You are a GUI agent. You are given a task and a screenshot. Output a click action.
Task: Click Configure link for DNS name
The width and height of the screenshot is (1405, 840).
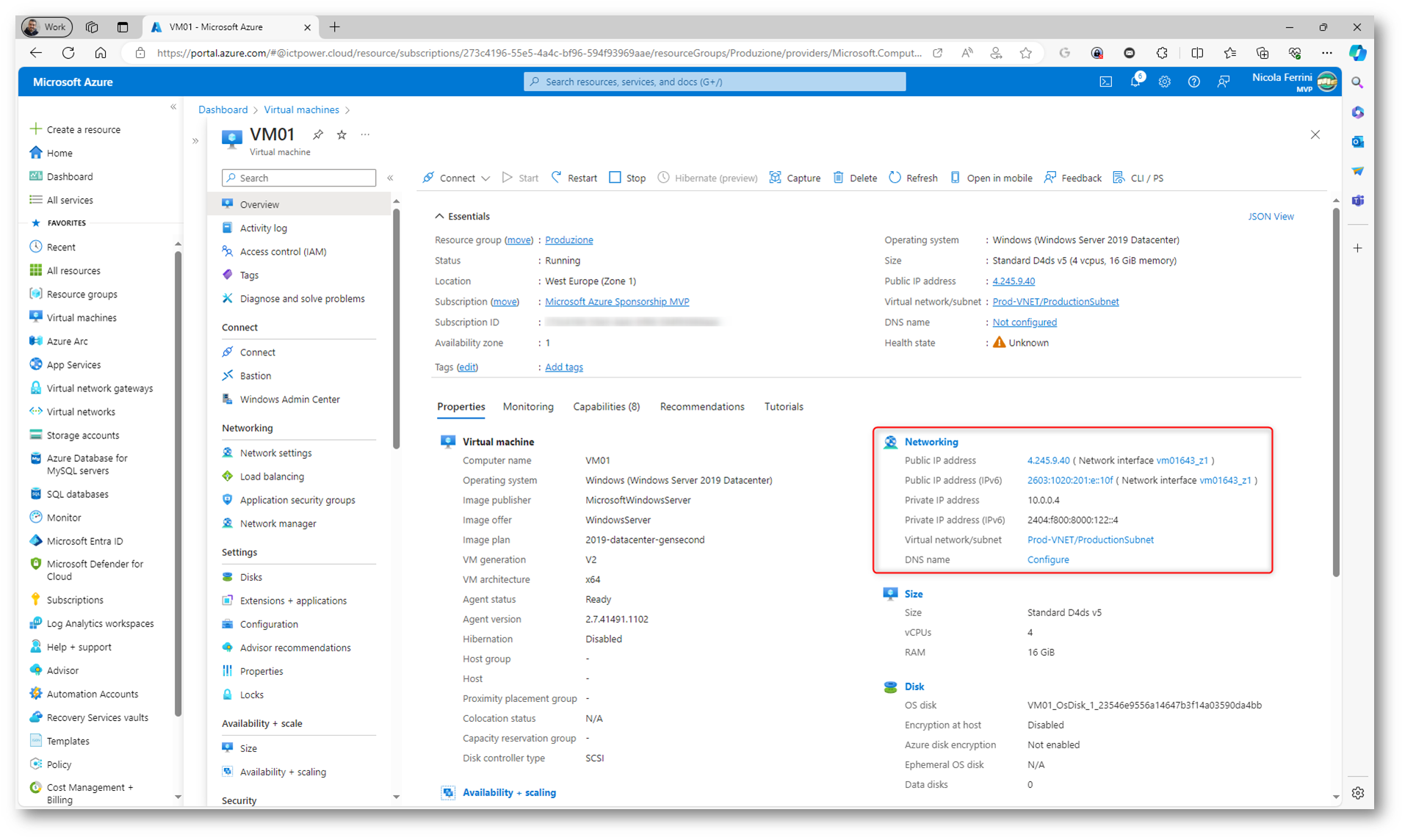pos(1048,560)
